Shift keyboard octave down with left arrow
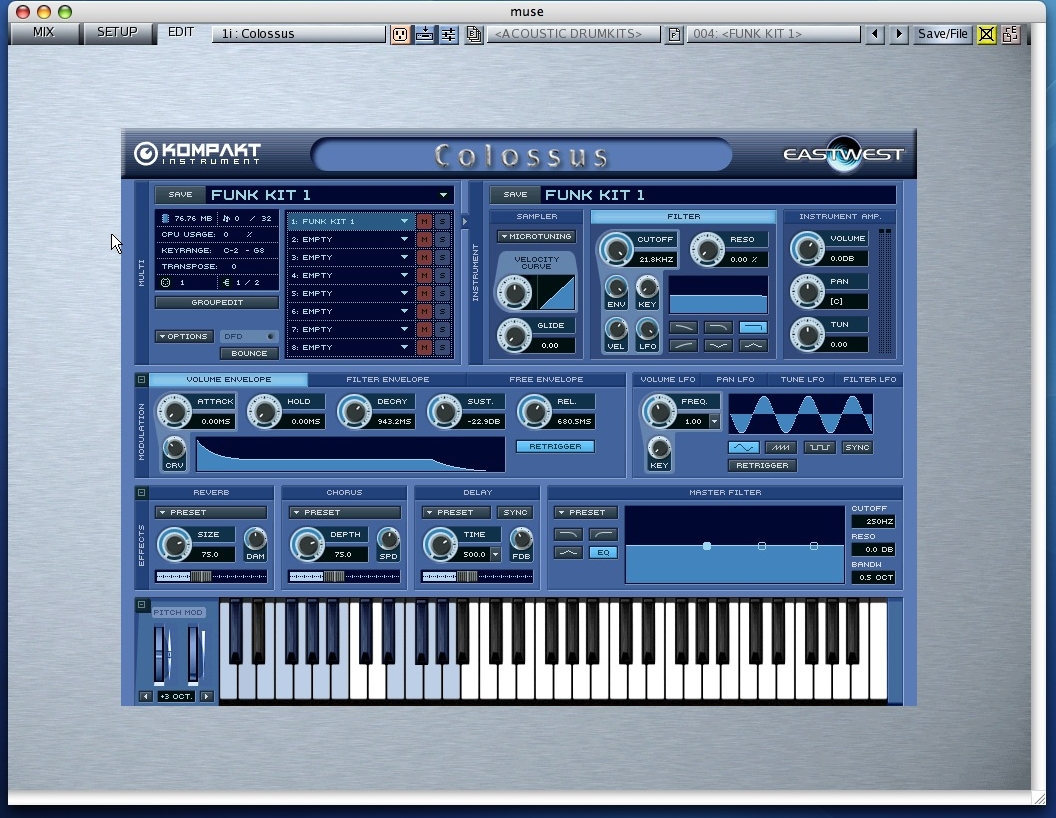 145,696
